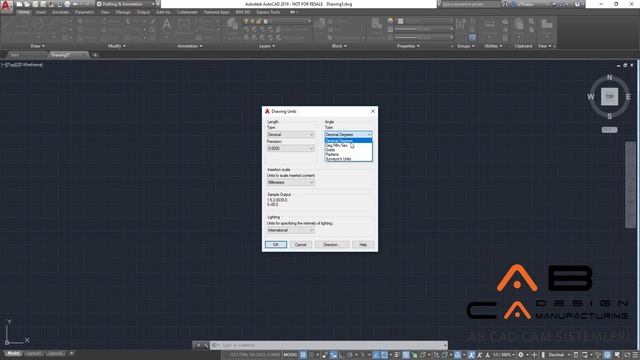
Task: Open the Insertion scale Millimeters dropdown
Action: pos(291,182)
